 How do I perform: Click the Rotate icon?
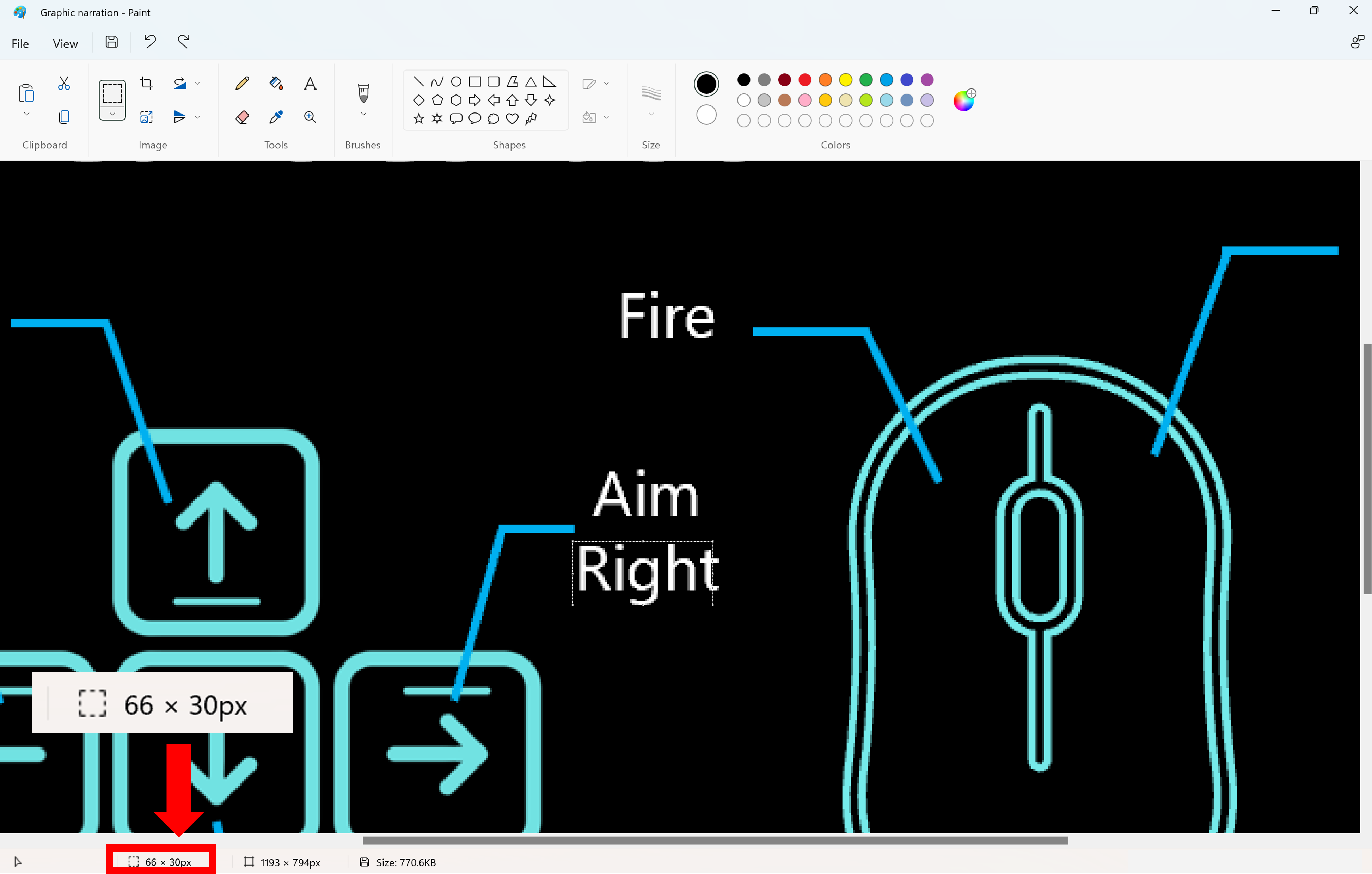coord(180,83)
